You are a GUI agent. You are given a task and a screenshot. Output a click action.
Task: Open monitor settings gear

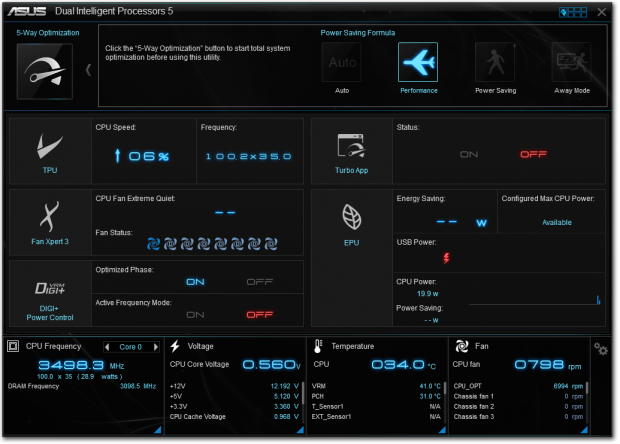tap(600, 348)
